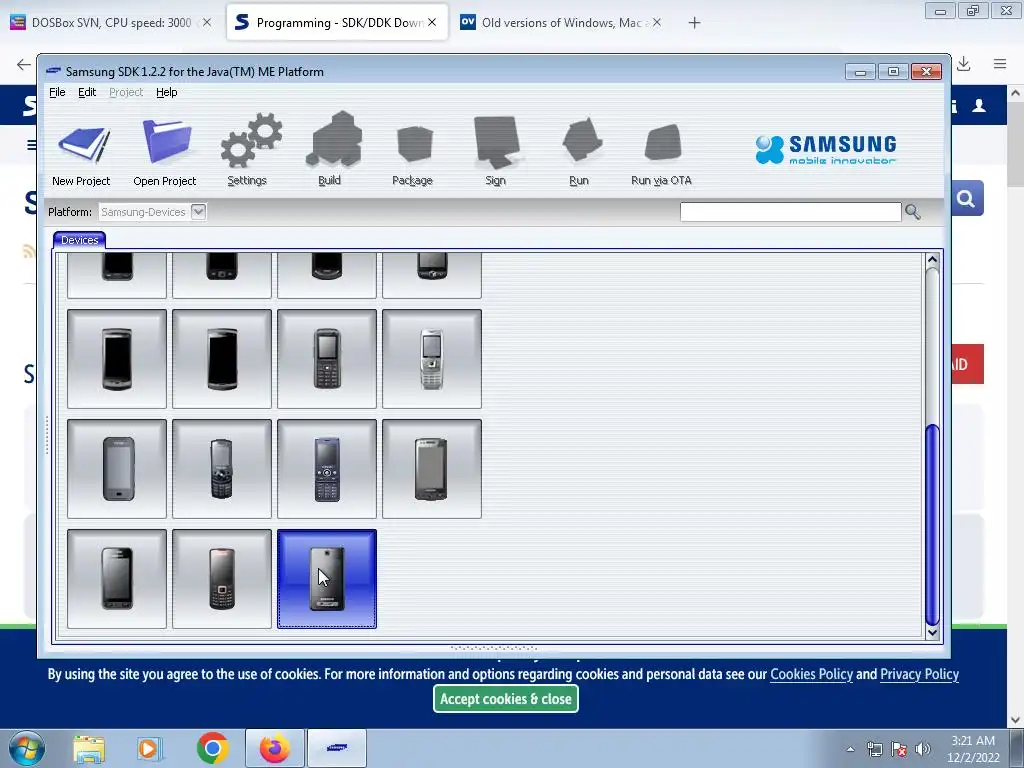Open Settings gears icon
Image resolution: width=1024 pixels, height=768 pixels.
pos(251,140)
